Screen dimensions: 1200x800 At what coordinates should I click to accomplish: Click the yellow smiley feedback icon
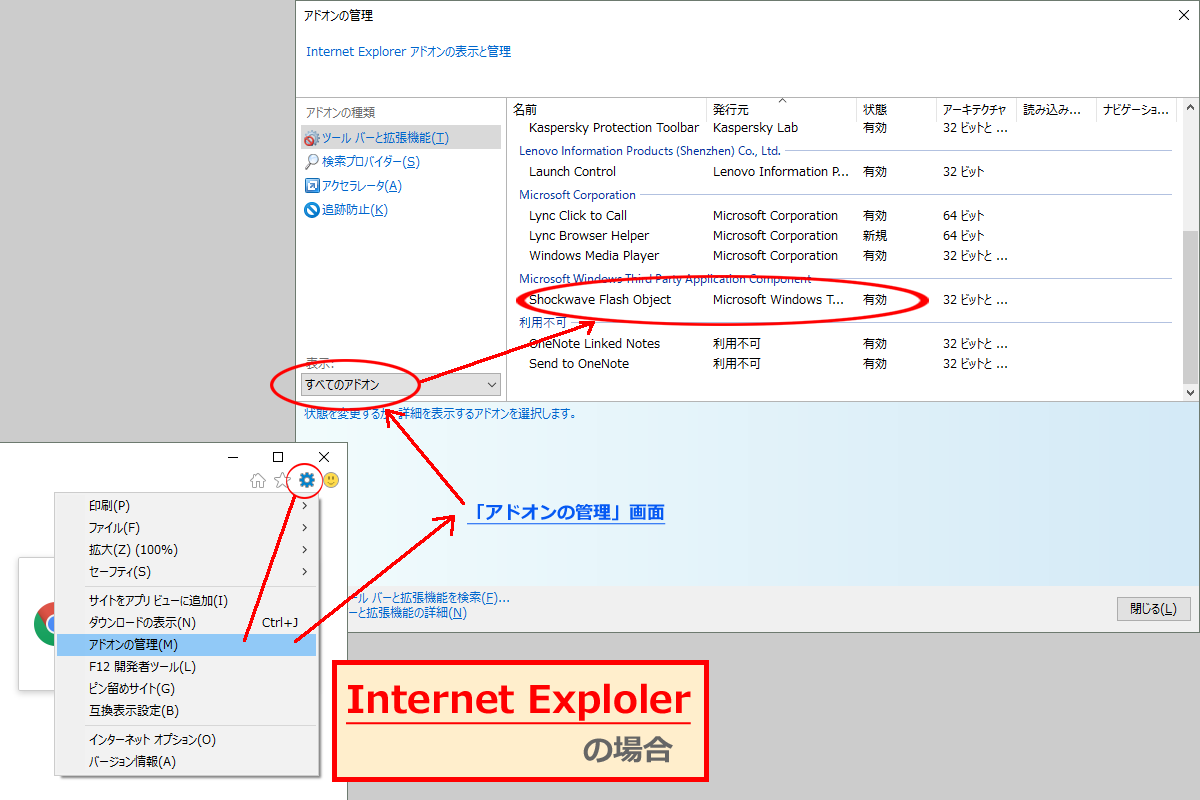click(x=330, y=480)
